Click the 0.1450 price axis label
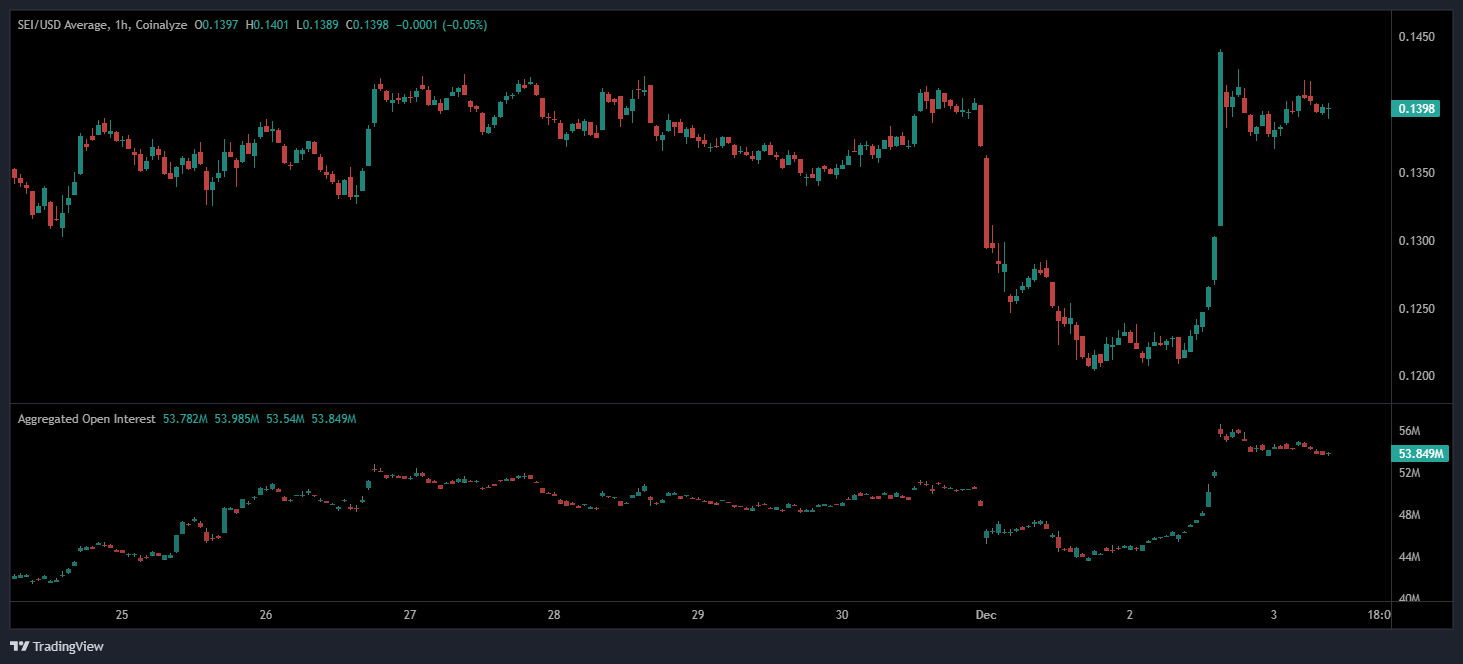The height and width of the screenshot is (664, 1463). [1416, 38]
